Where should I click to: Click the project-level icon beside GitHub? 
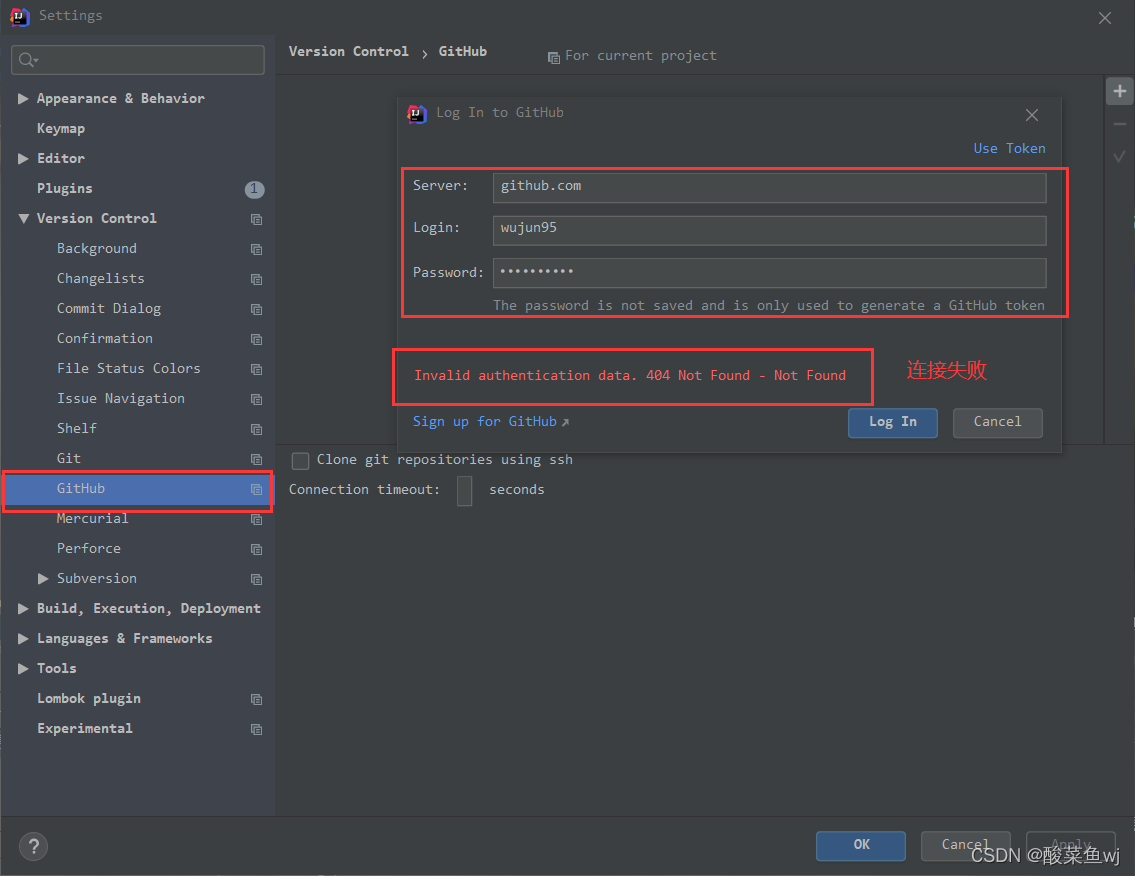coord(256,489)
